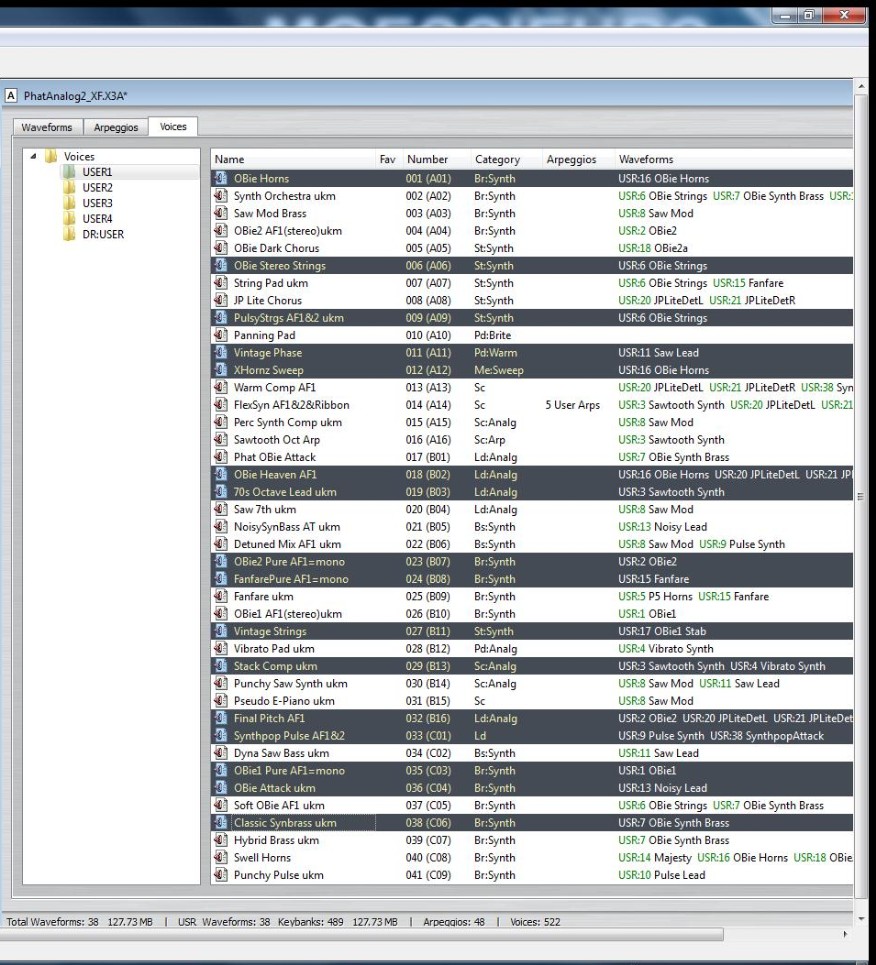This screenshot has height=965, width=876.
Task: Click the Voices: 522 status bar entry
Action: point(535,922)
